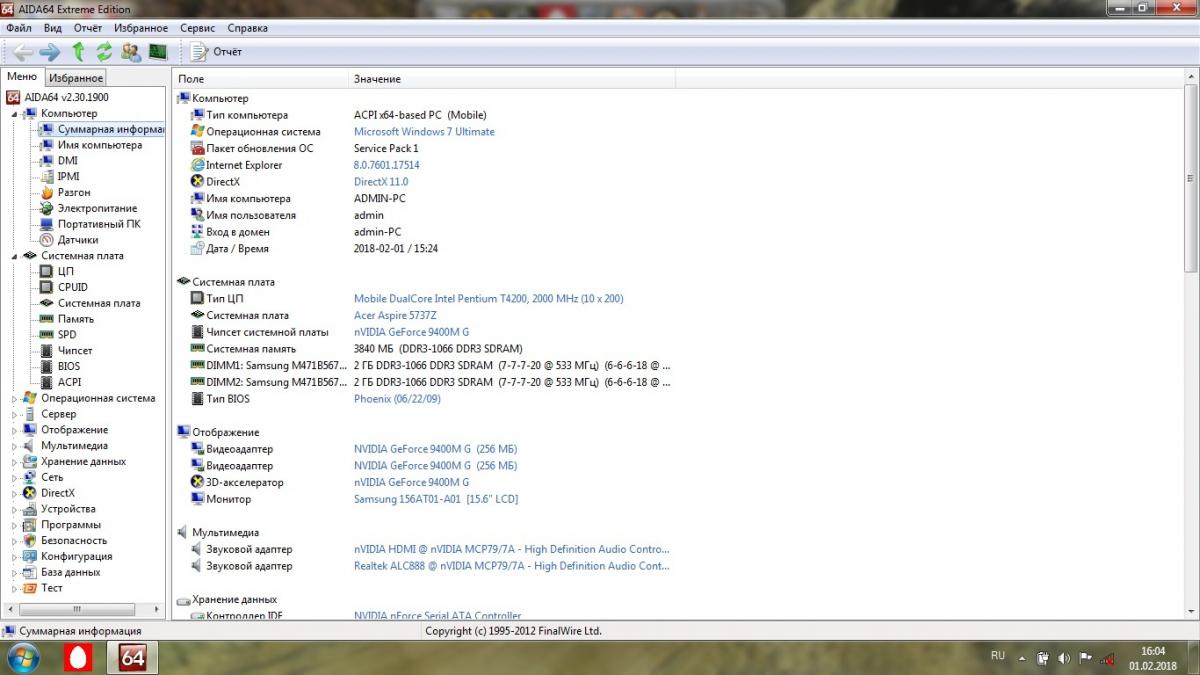Open the monitor diagnostics toolbar icon
1200x675 pixels.
(158, 51)
